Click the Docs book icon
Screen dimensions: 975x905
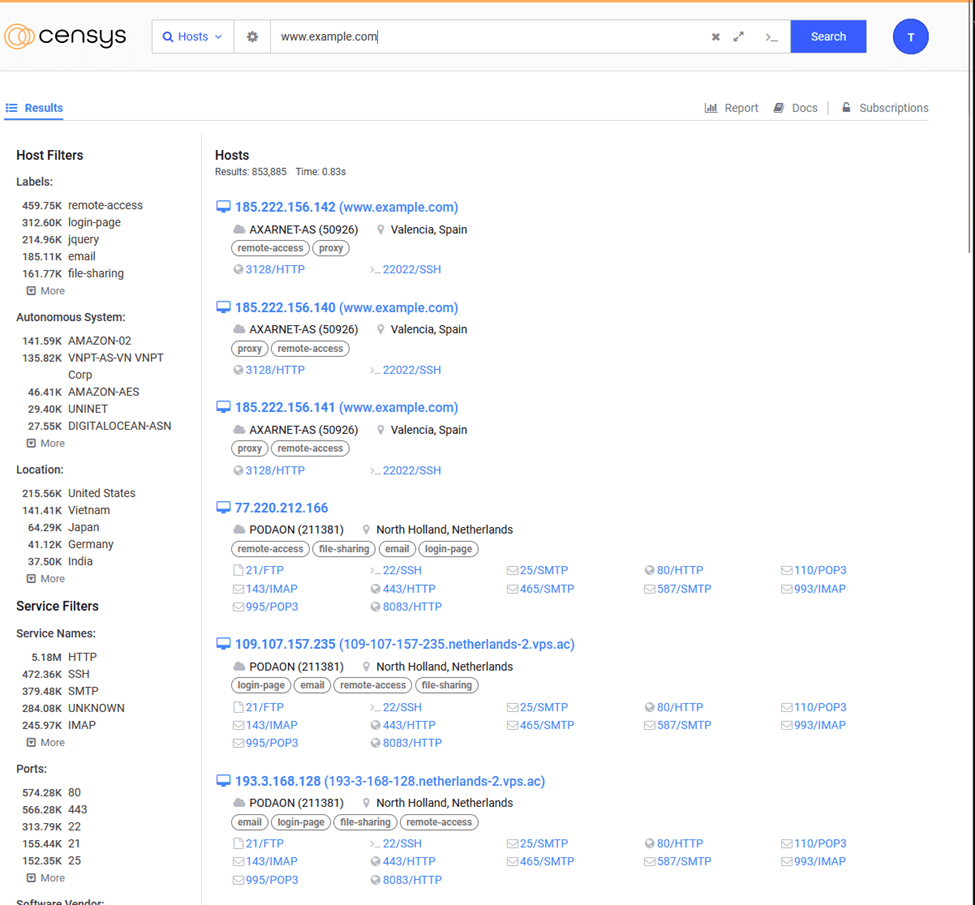779,108
